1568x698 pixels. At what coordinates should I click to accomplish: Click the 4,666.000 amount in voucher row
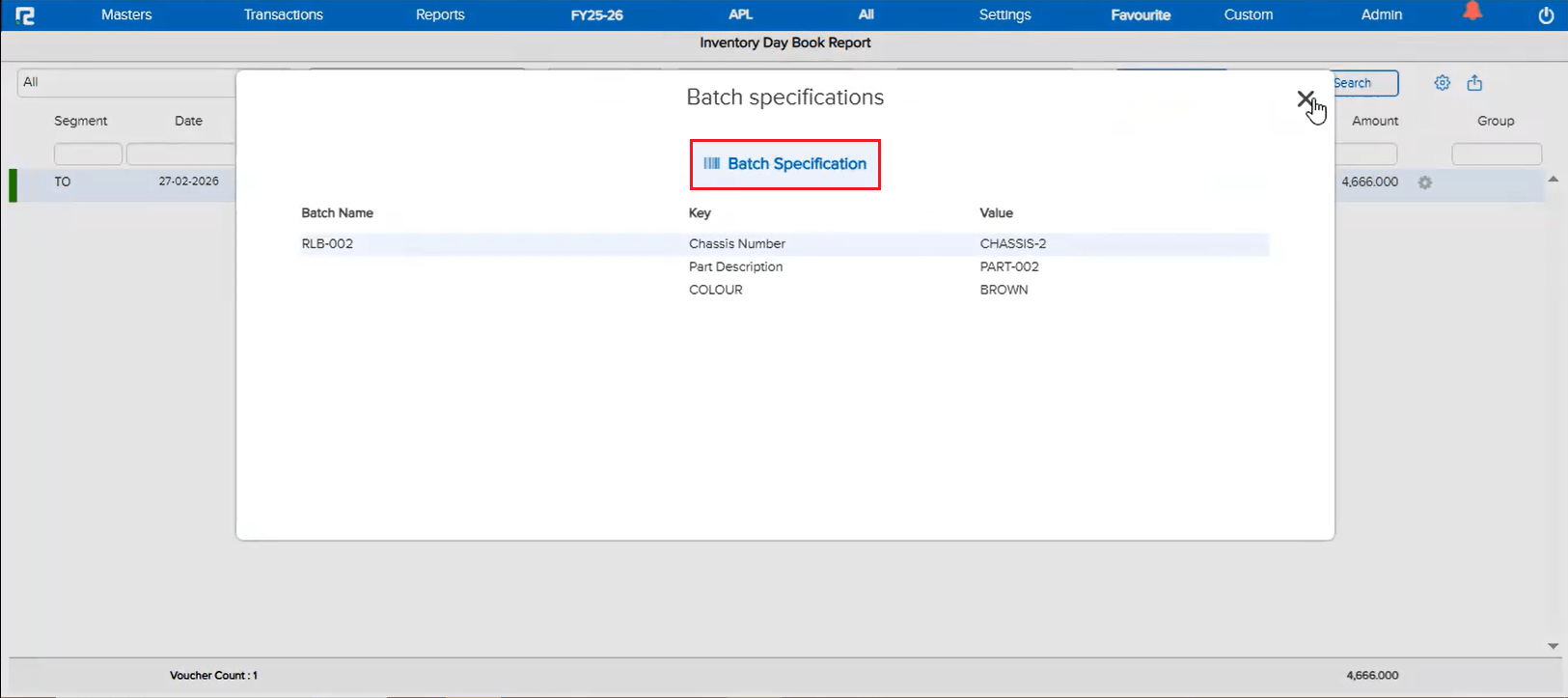[1370, 181]
